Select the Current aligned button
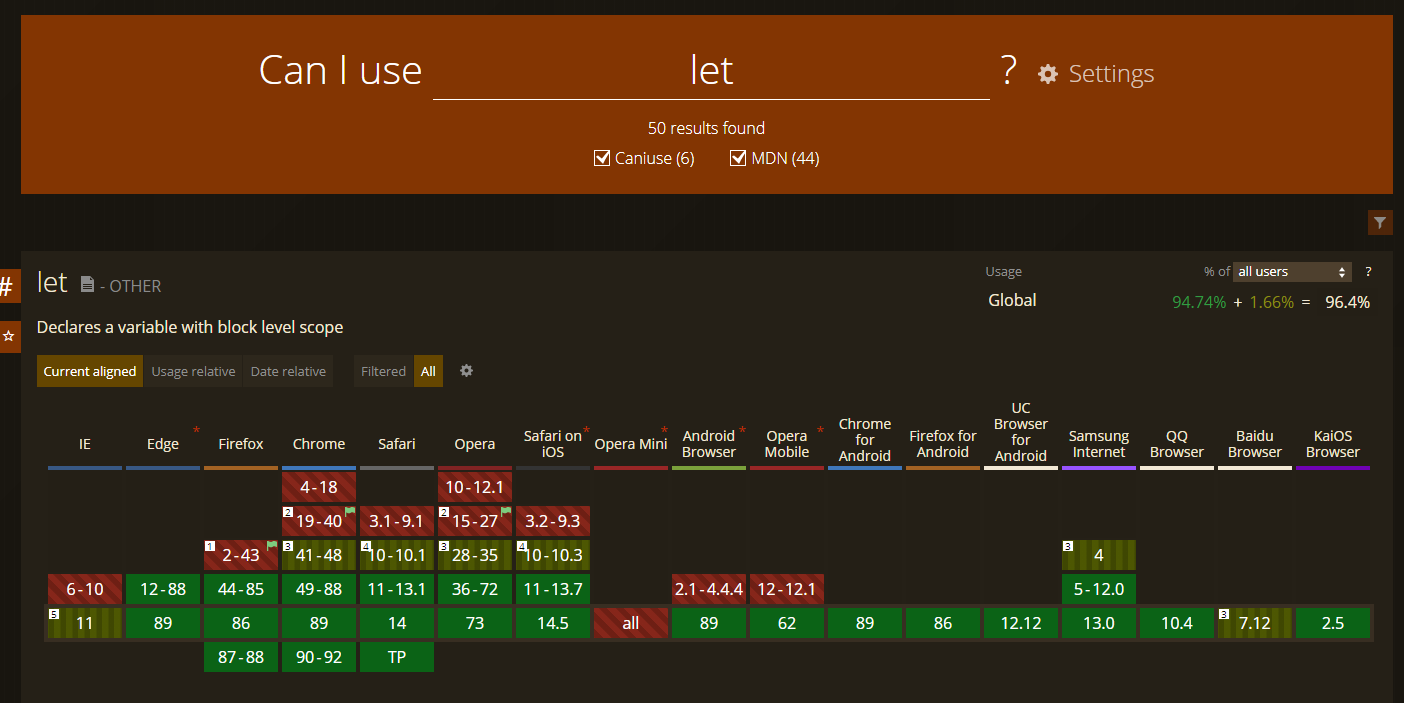This screenshot has width=1404, height=703. pyautogui.click(x=90, y=371)
